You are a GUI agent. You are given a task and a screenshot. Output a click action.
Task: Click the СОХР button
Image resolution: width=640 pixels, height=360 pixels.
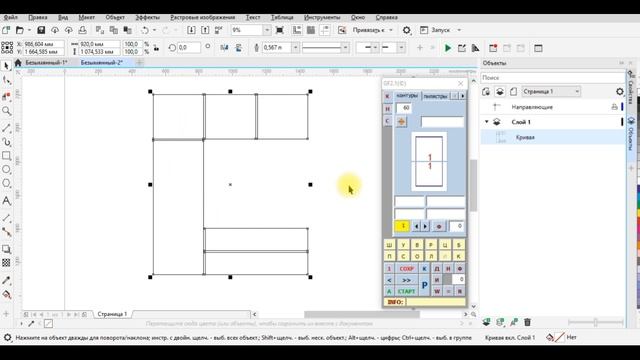(406, 269)
